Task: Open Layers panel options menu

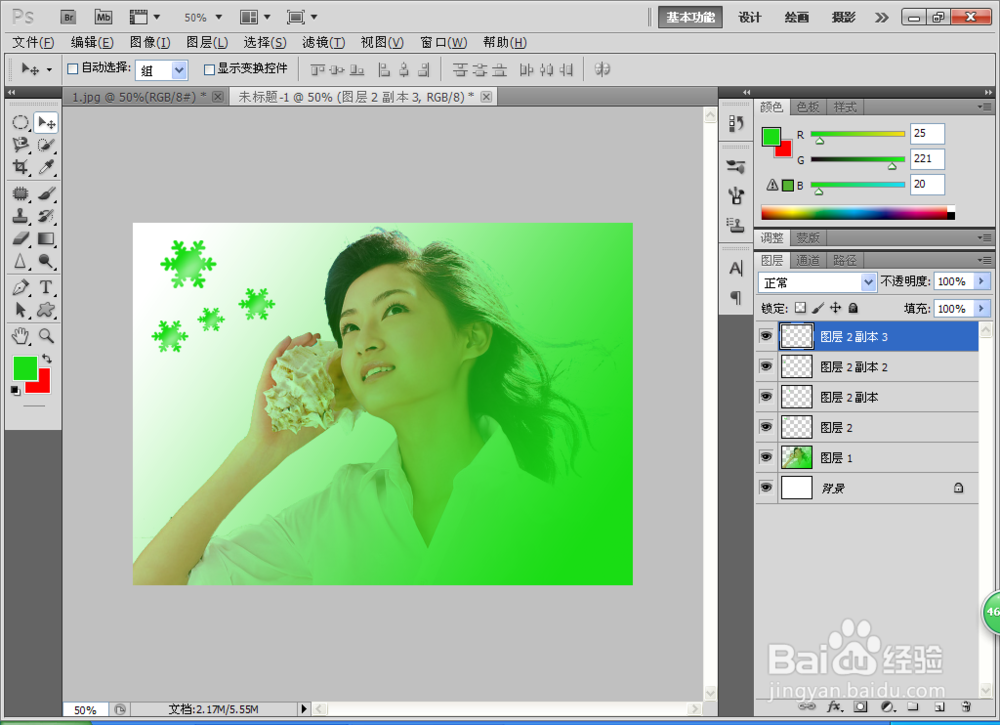Action: click(x=985, y=260)
